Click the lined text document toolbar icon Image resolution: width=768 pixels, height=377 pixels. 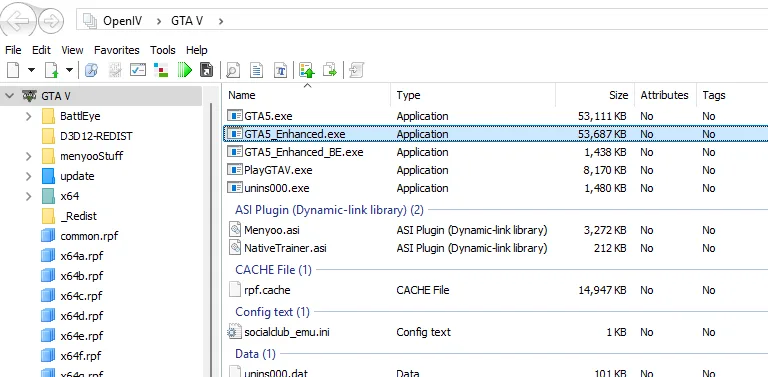pos(257,71)
